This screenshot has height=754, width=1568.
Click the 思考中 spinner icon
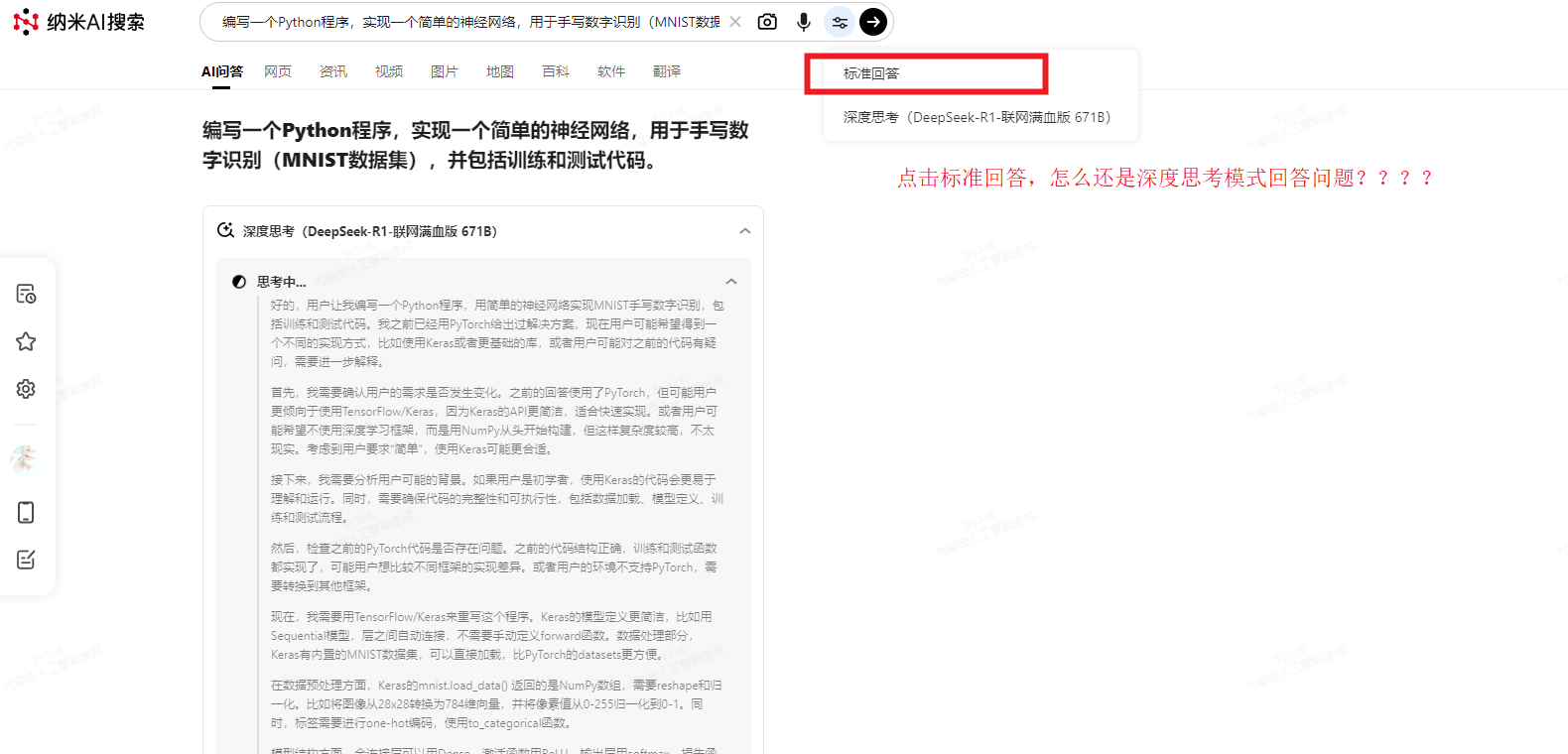click(x=239, y=282)
